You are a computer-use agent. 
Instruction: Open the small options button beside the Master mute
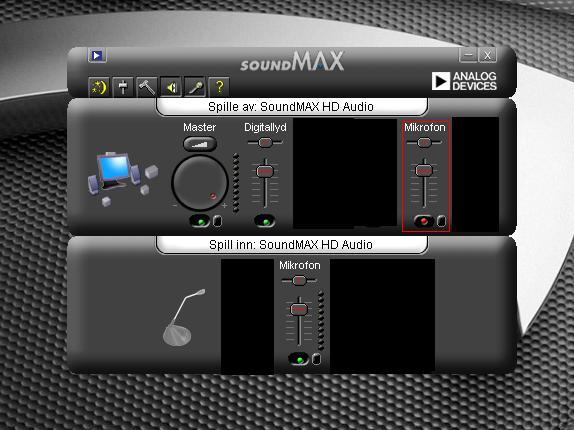coord(217,221)
